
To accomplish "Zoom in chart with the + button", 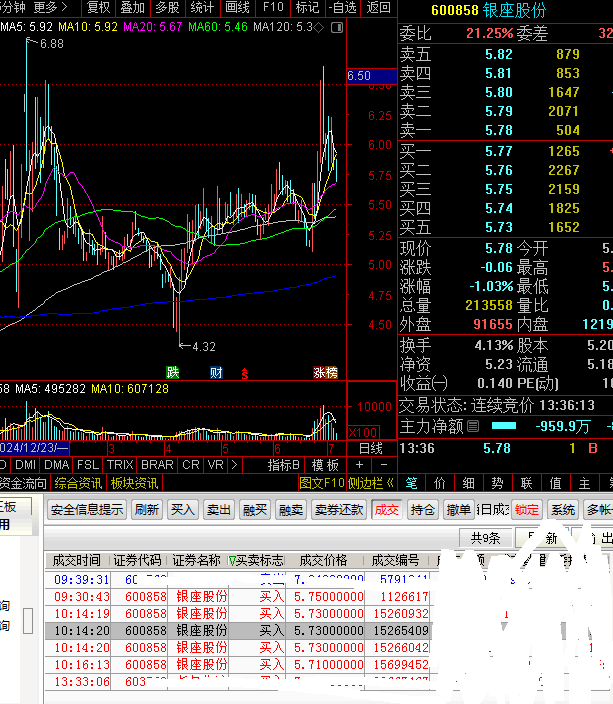I will pyautogui.click(x=359, y=465).
